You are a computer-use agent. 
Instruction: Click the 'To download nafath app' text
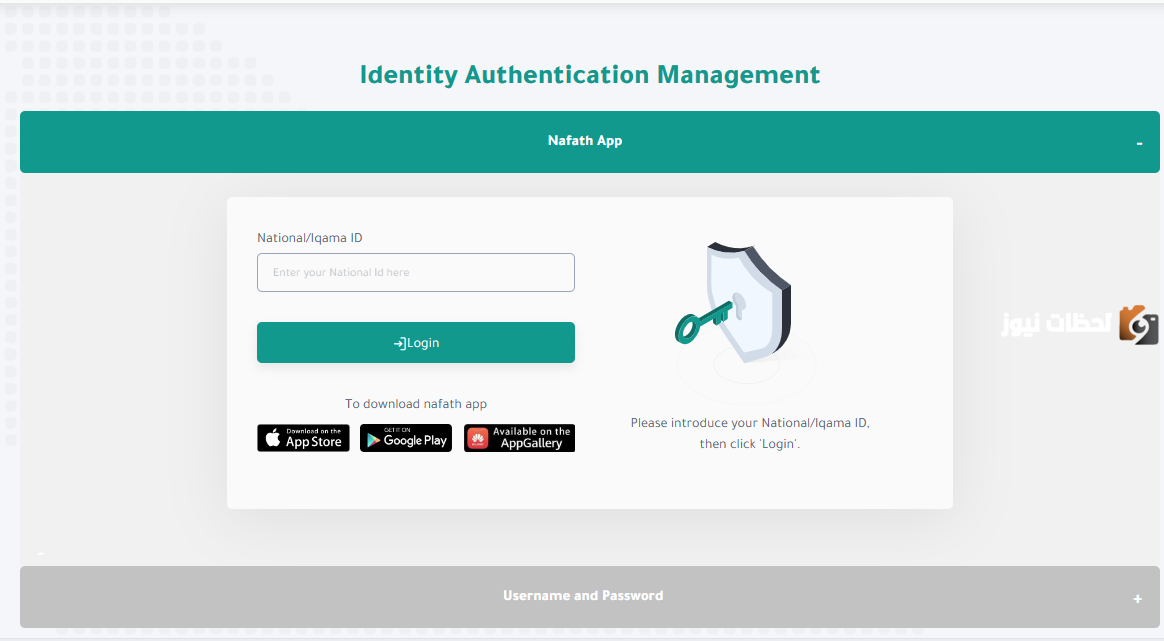(416, 404)
